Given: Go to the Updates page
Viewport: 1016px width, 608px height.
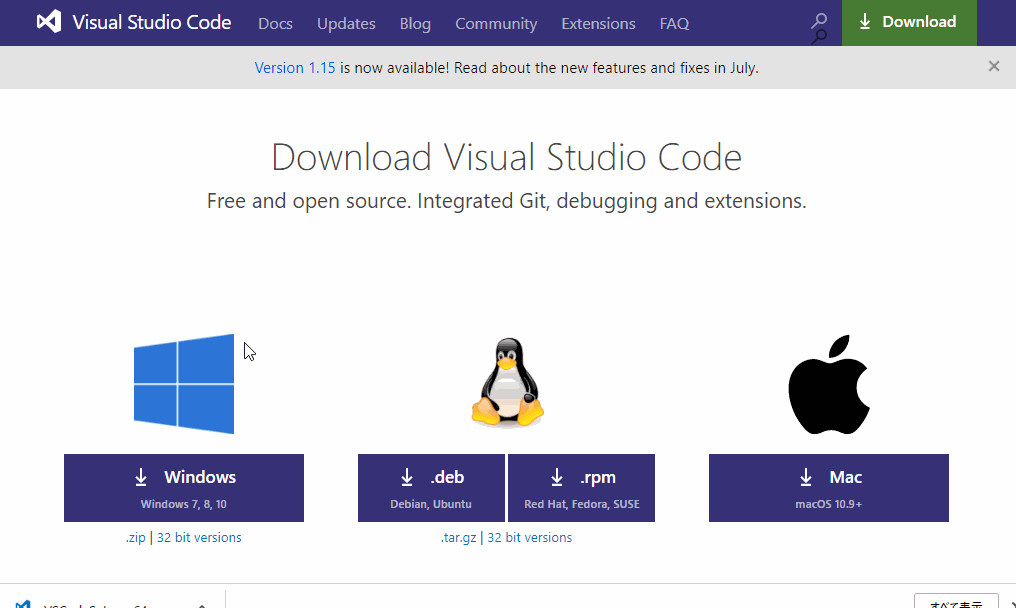Looking at the screenshot, I should point(346,23).
